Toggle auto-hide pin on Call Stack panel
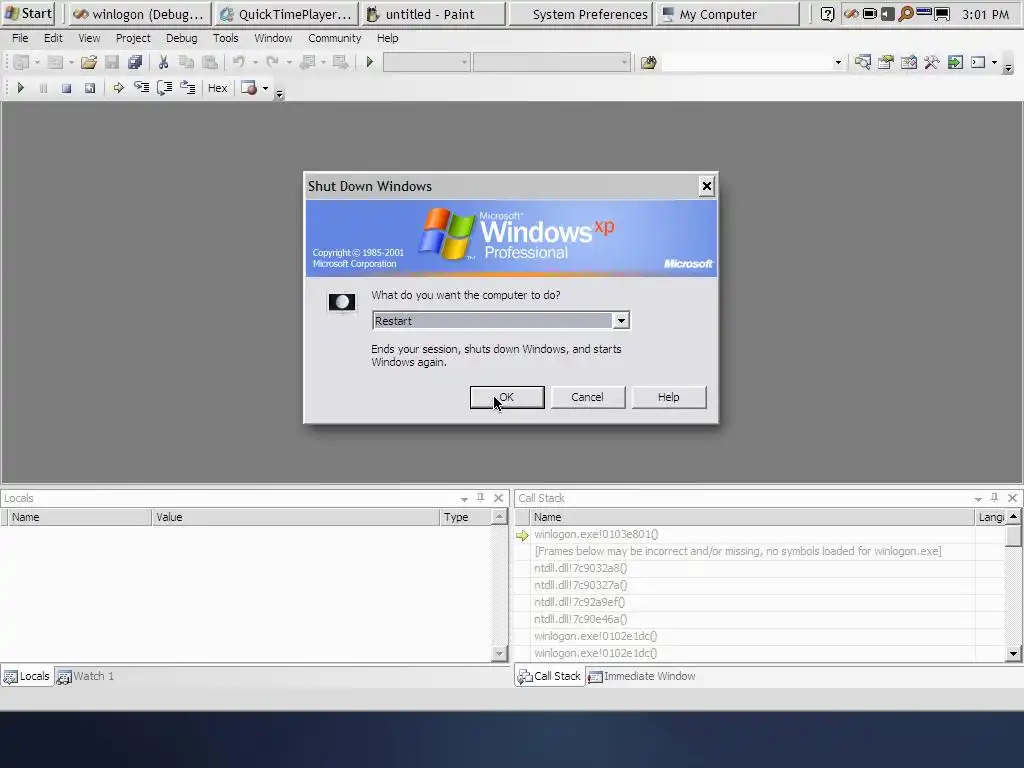The height and width of the screenshot is (768, 1024). pyautogui.click(x=995, y=498)
